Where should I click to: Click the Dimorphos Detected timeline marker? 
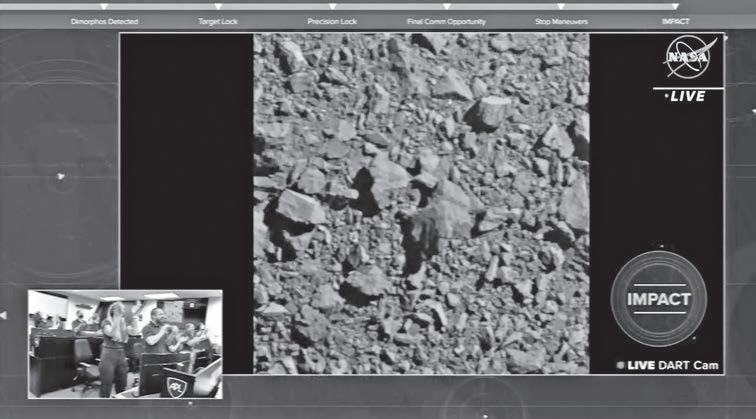click(104, 7)
